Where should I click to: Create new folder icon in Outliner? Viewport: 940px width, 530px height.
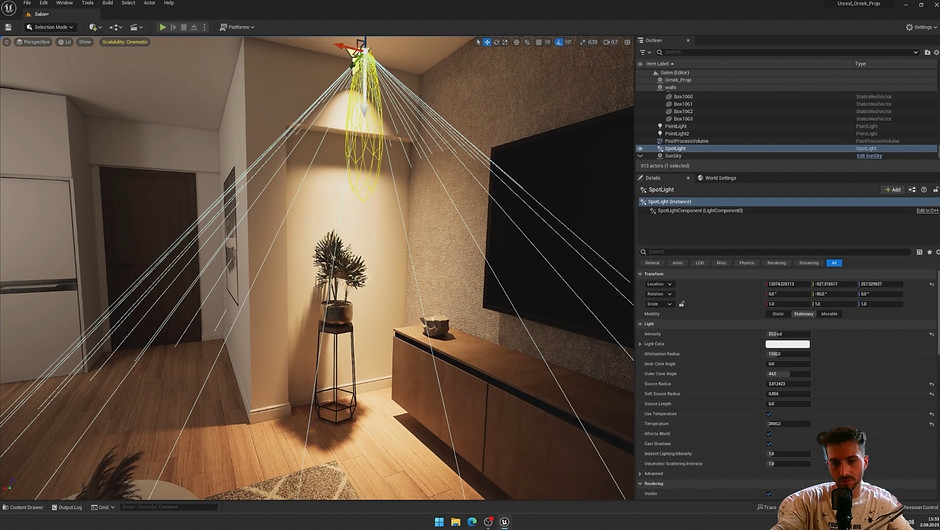(927, 52)
